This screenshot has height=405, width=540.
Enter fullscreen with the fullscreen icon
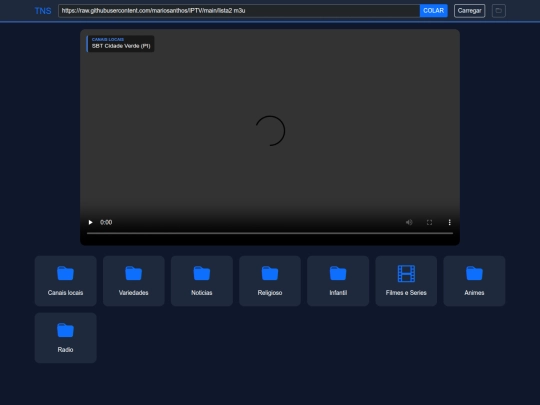click(429, 222)
